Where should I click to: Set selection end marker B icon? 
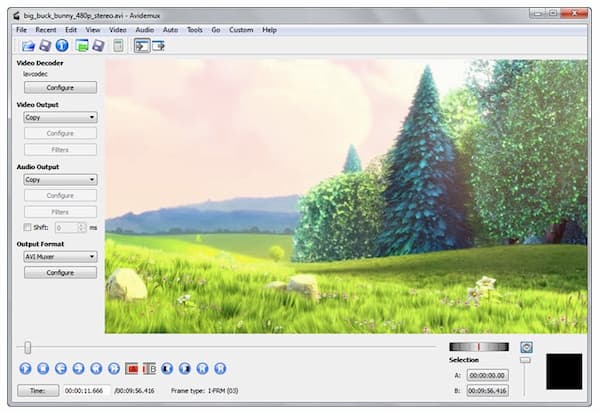pos(149,369)
